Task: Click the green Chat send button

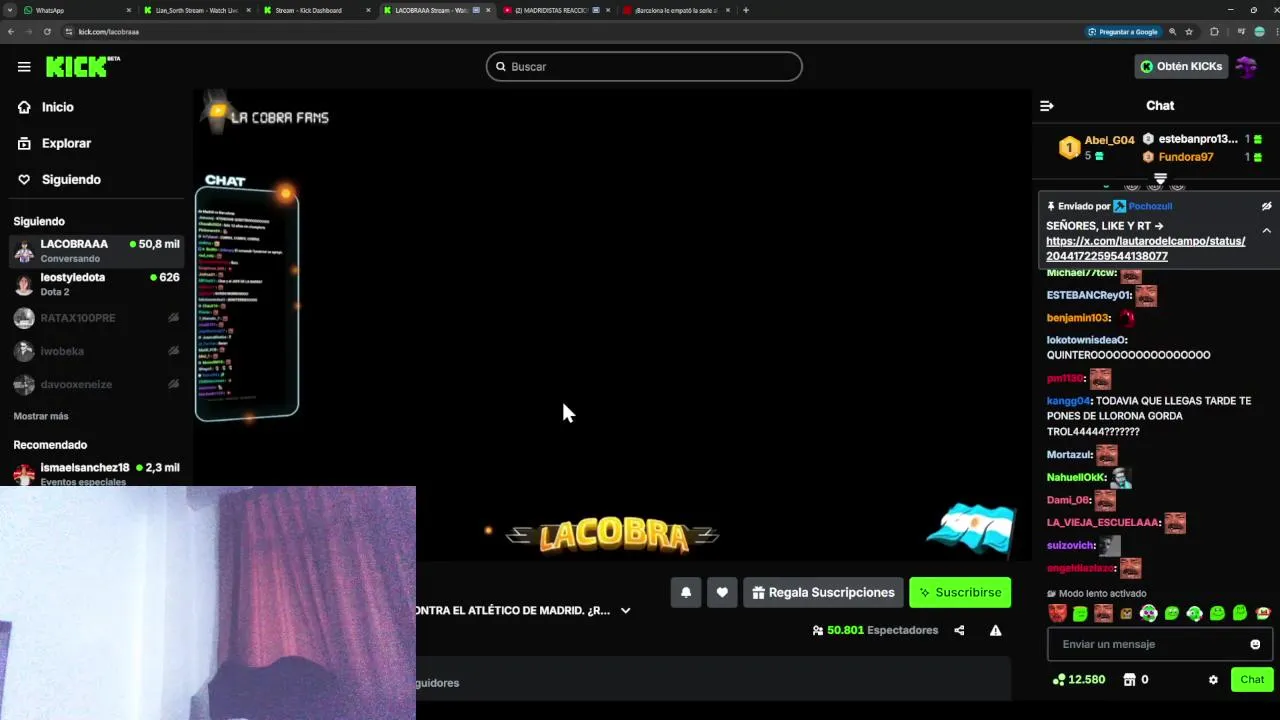Action: pos(1252,680)
